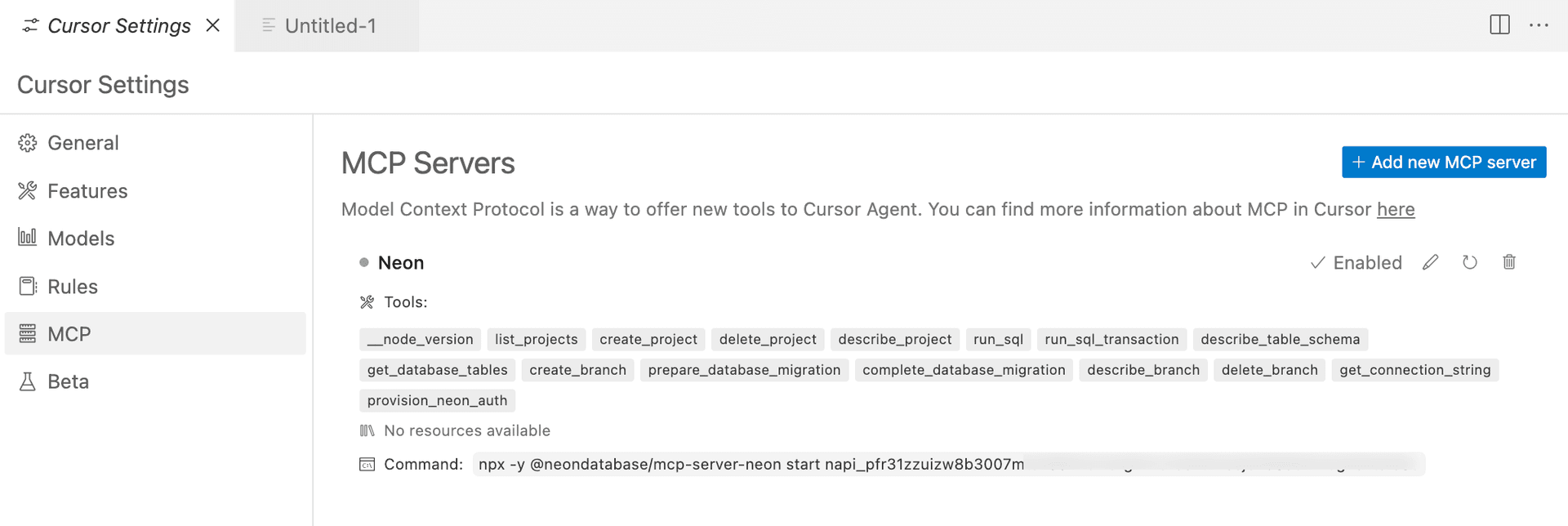This screenshot has width=1568, height=526.
Task: Close the Cursor Settings tab
Action: (213, 25)
